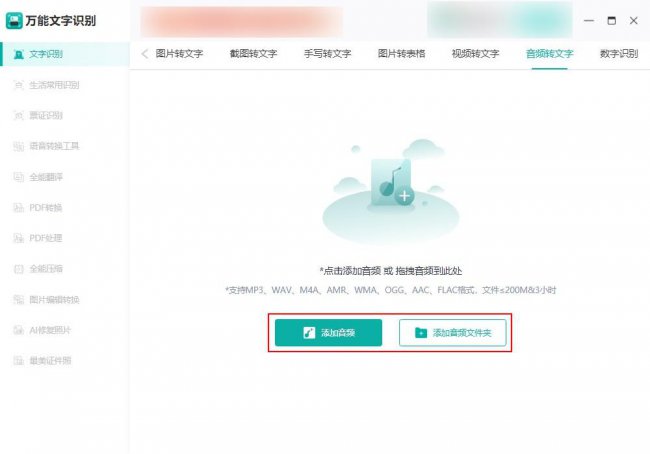Open 全能压缩 via its sidebar icon
The image size is (650, 454).
click(x=19, y=269)
